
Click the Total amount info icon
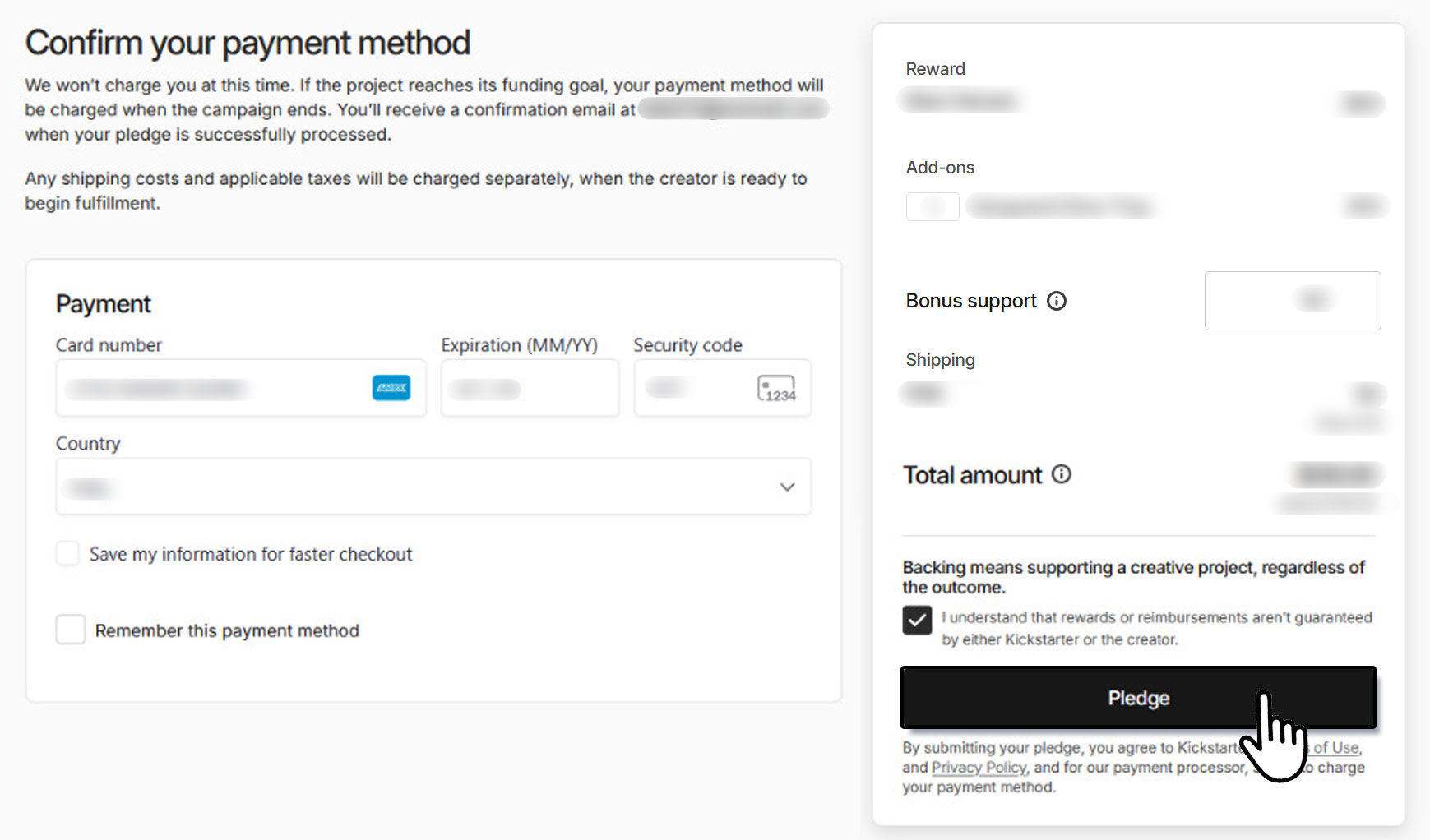(x=1062, y=474)
